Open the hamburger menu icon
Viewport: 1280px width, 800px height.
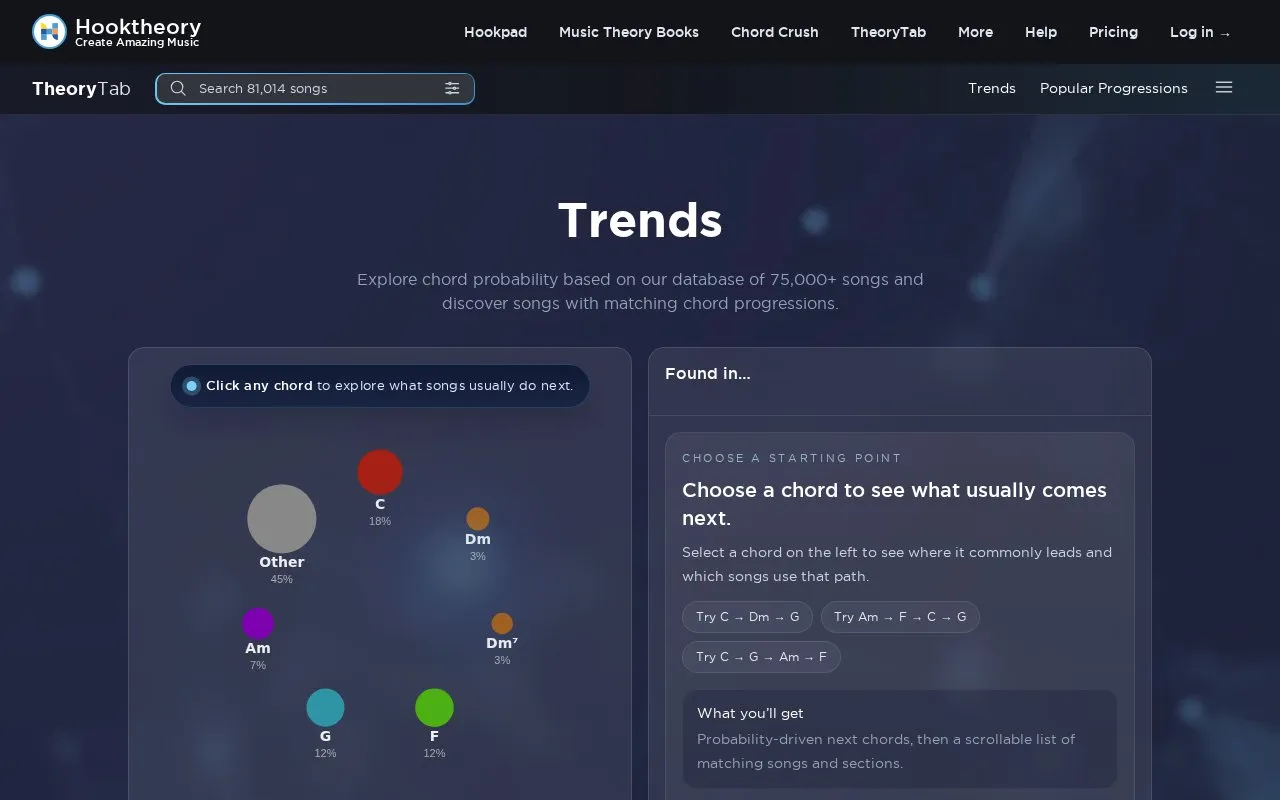1224,87
